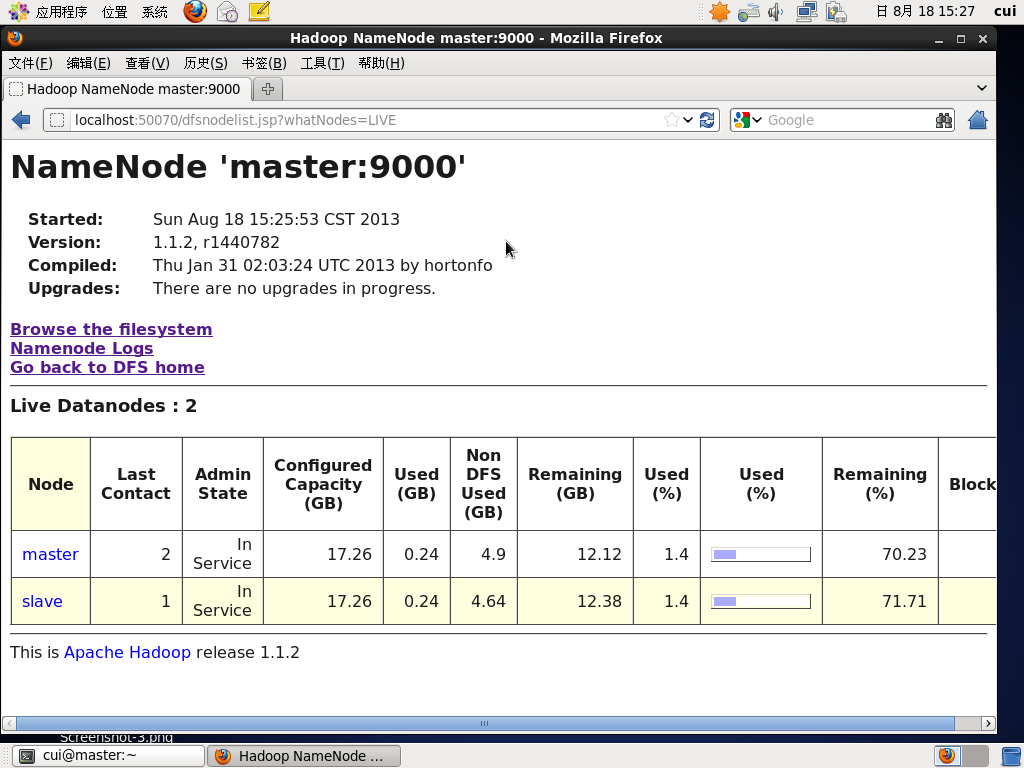Open the mail client panel launcher
Screen dimensions: 1024x768
click(227, 11)
